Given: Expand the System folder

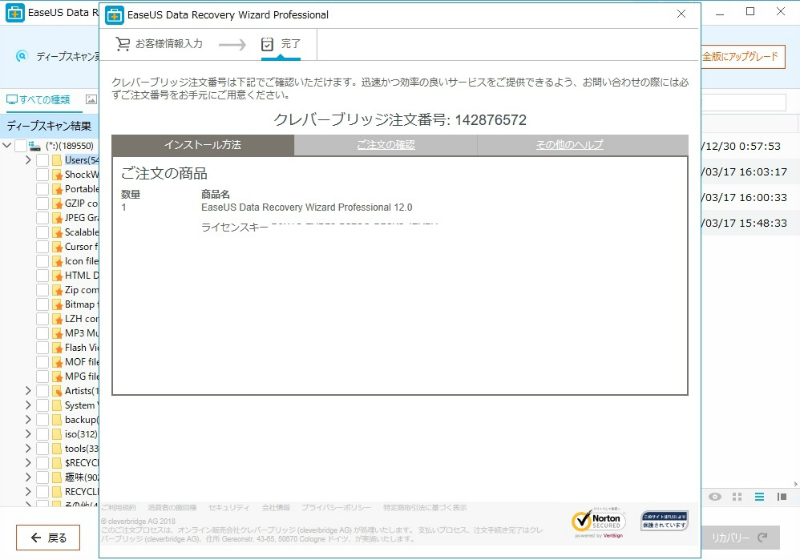Looking at the screenshot, I should click(28, 405).
